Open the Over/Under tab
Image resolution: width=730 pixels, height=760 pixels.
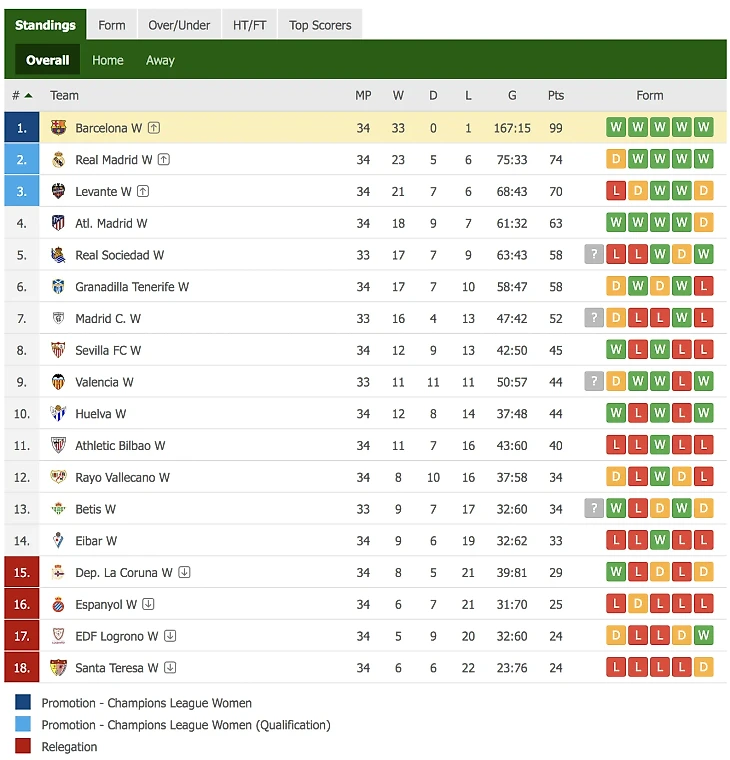[x=180, y=25]
